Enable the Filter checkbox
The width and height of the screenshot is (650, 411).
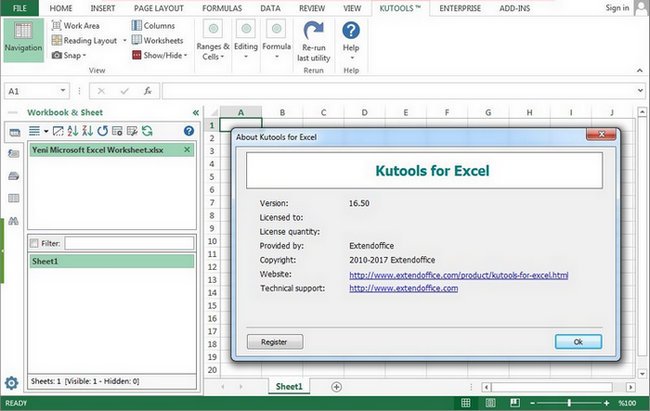coord(34,243)
